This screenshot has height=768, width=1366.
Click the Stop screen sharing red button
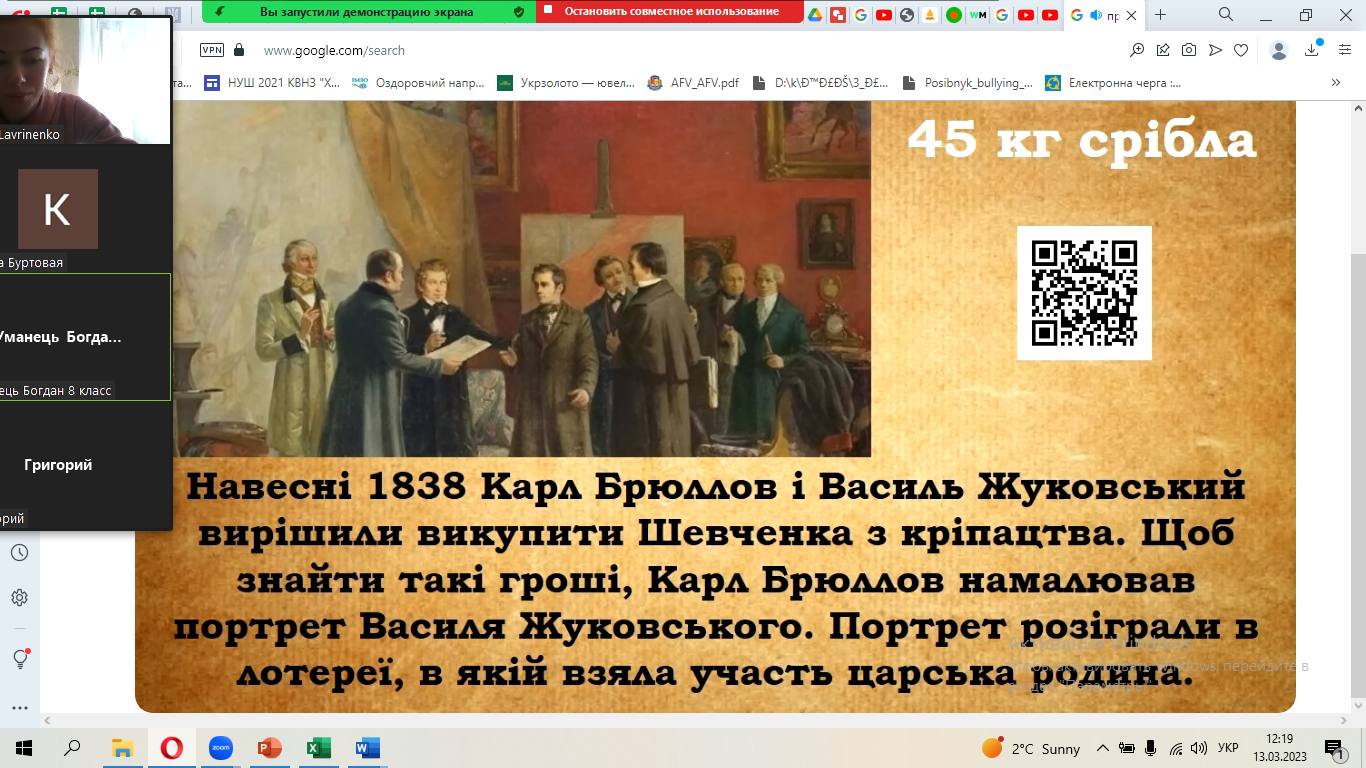(669, 12)
